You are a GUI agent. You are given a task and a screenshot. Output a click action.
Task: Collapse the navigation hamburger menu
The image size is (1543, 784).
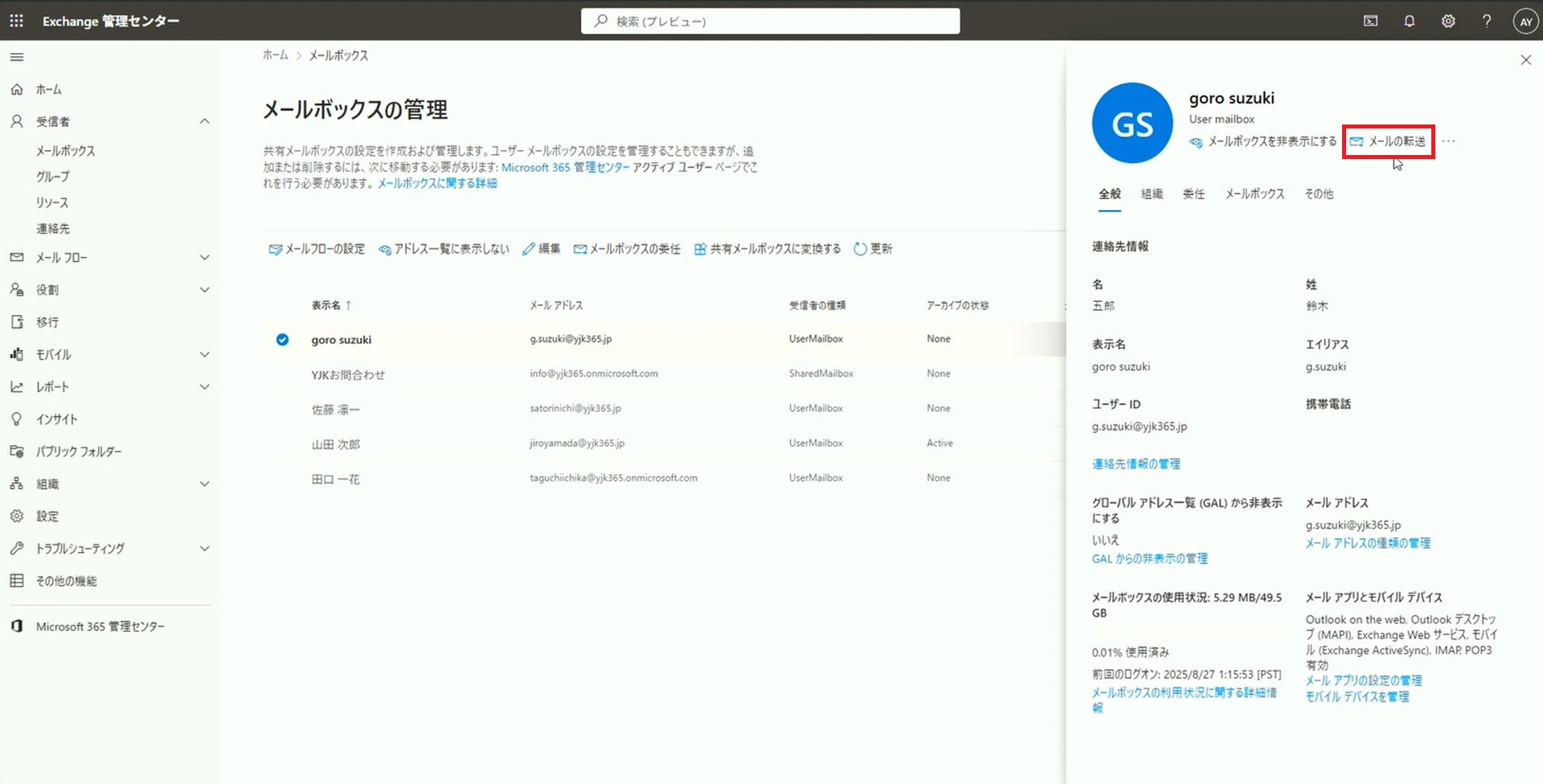pos(16,57)
